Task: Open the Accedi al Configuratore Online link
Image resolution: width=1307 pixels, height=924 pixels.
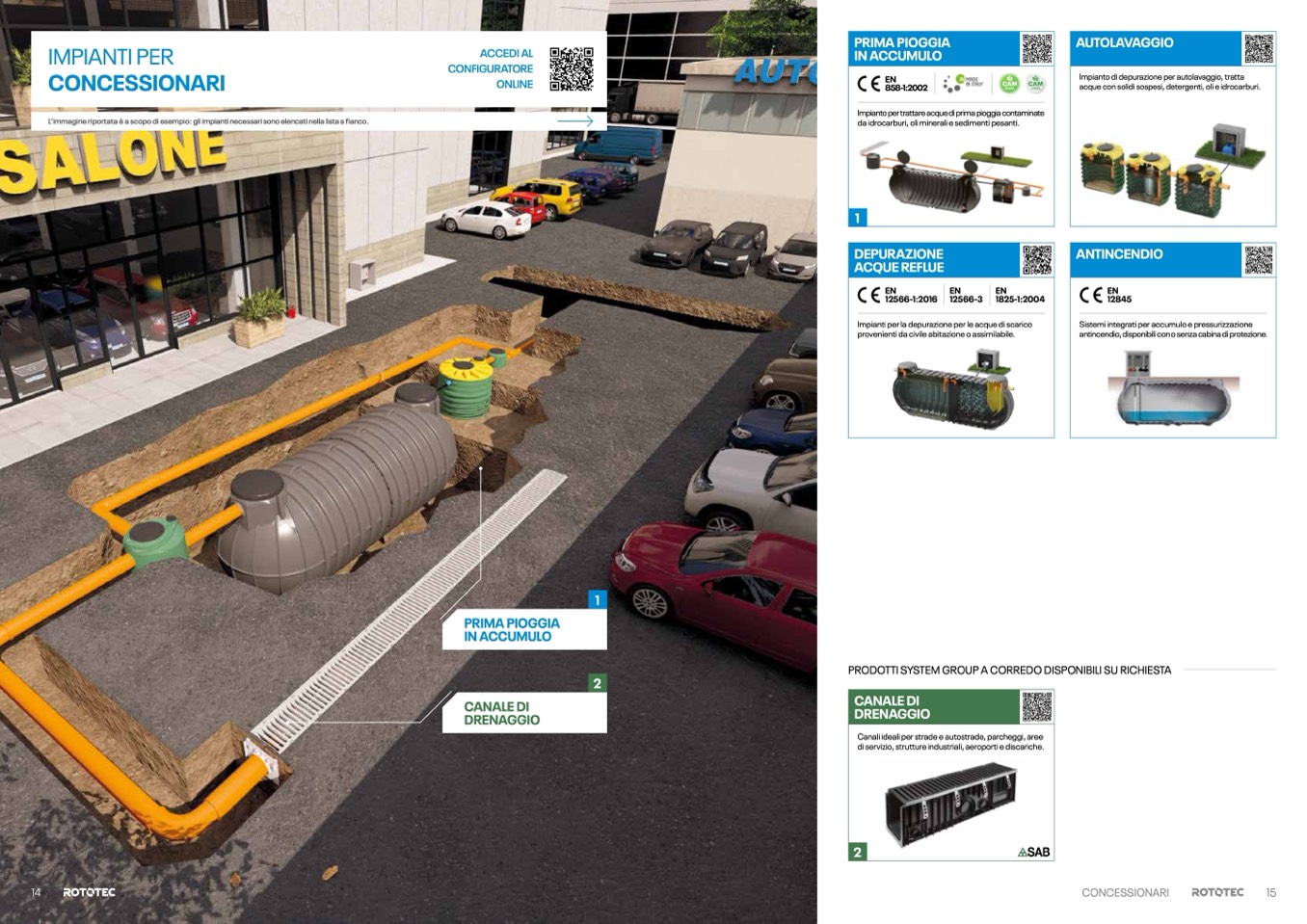Action: [x=491, y=69]
